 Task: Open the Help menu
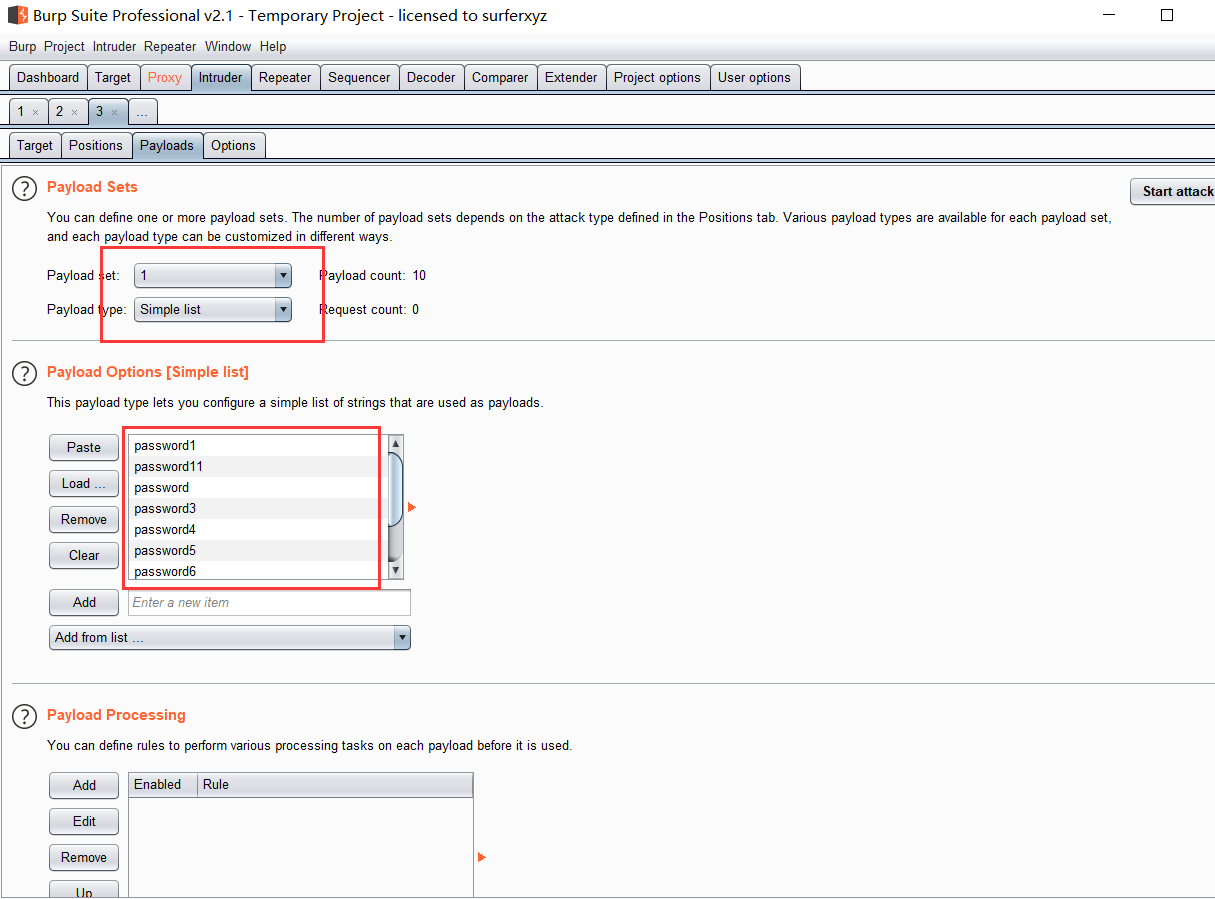click(273, 47)
